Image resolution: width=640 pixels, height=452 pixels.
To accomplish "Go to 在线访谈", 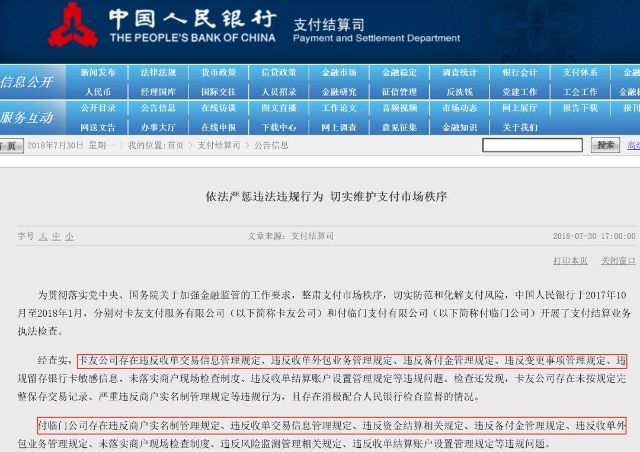I will coord(219,108).
